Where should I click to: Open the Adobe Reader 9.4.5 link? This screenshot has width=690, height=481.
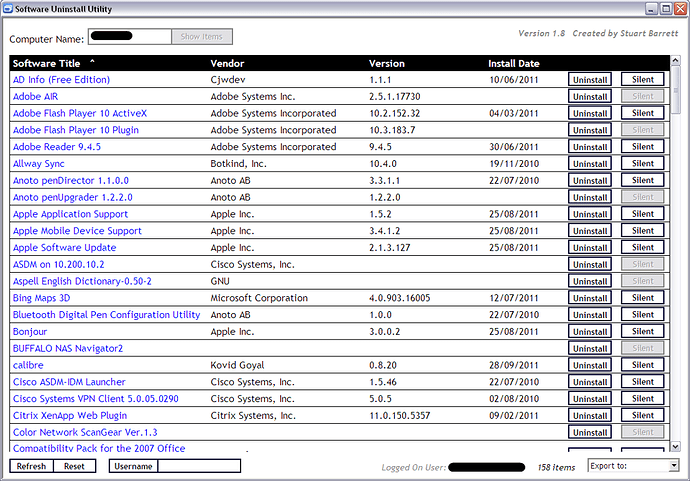[57, 147]
